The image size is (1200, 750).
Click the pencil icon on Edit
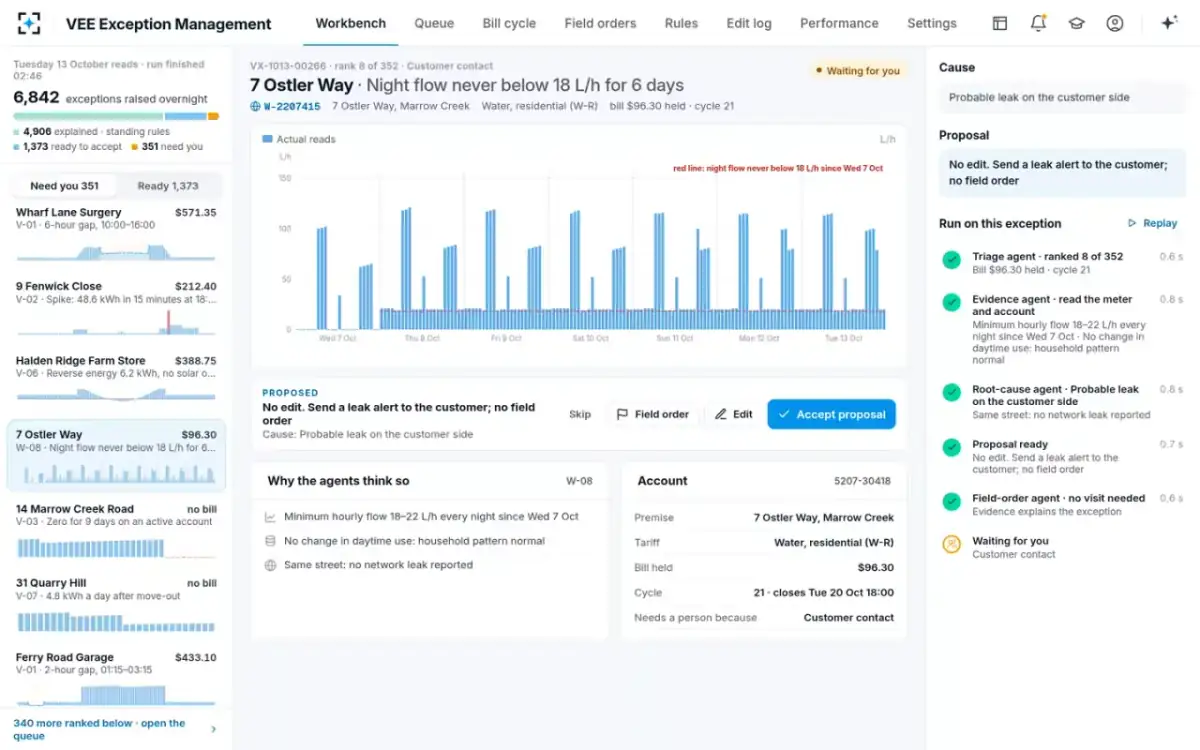click(x=721, y=414)
